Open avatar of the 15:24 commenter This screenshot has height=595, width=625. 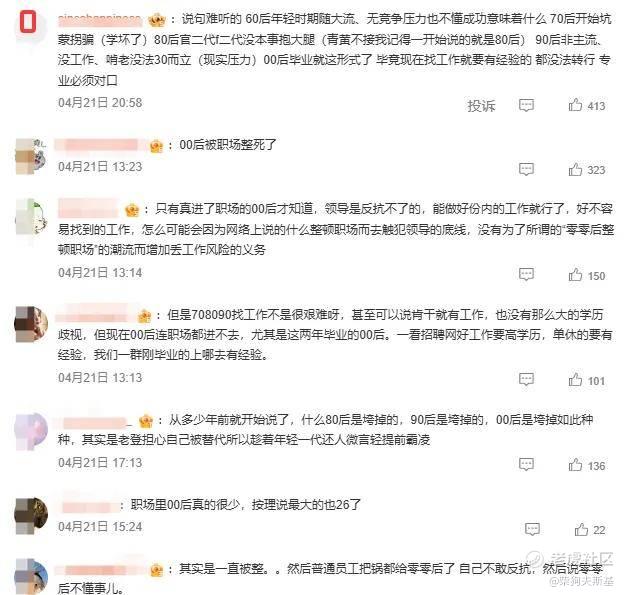pyautogui.click(x=31, y=515)
